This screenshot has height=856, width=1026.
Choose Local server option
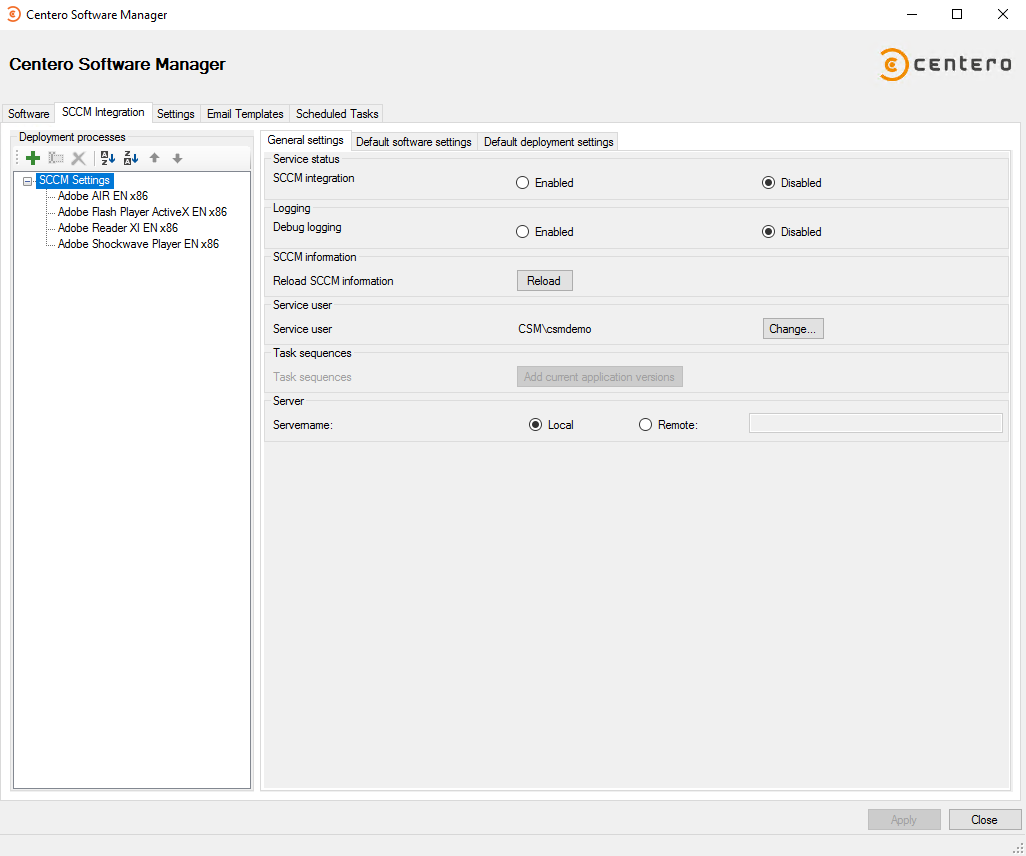click(535, 425)
